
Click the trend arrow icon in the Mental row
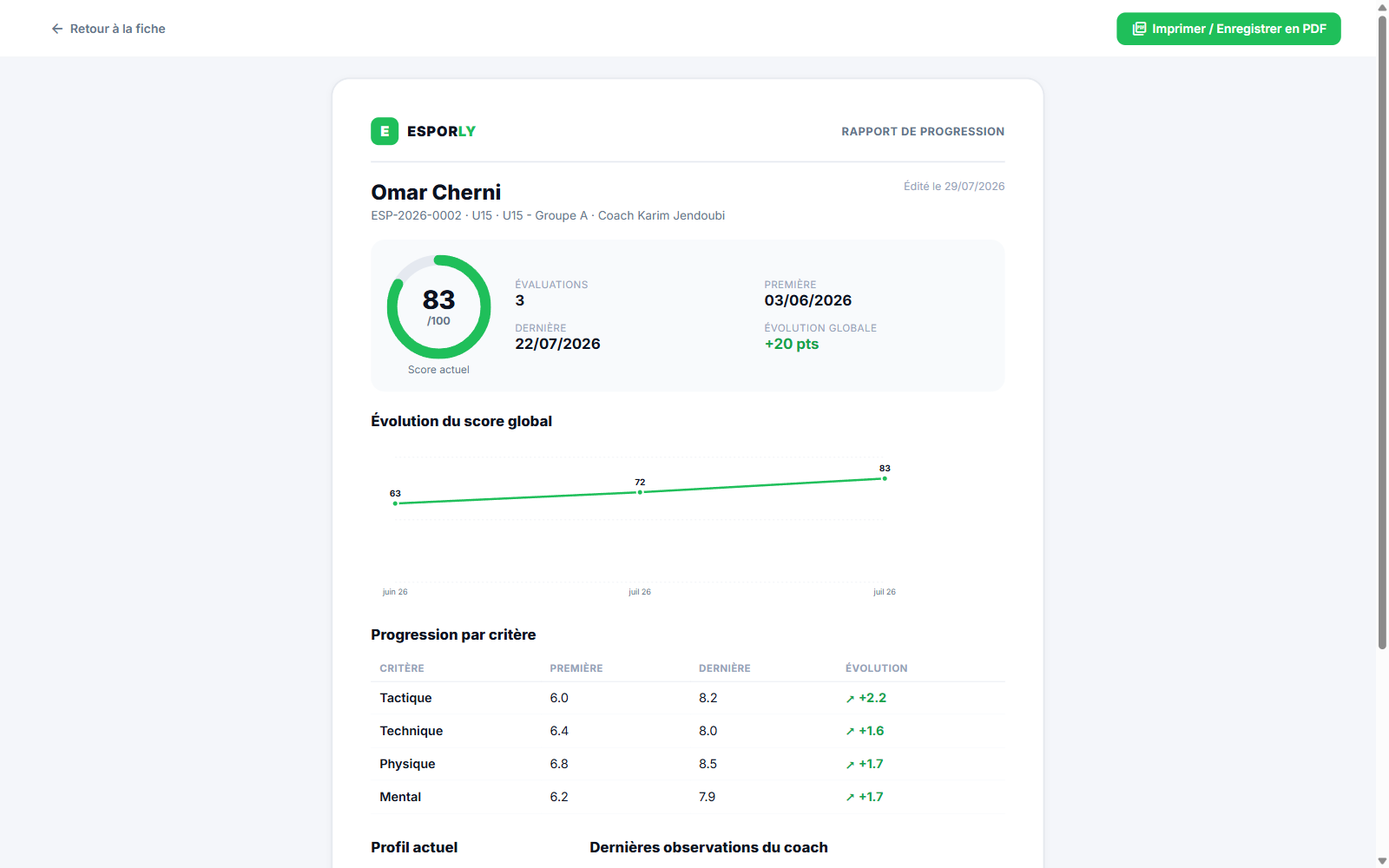[851, 798]
